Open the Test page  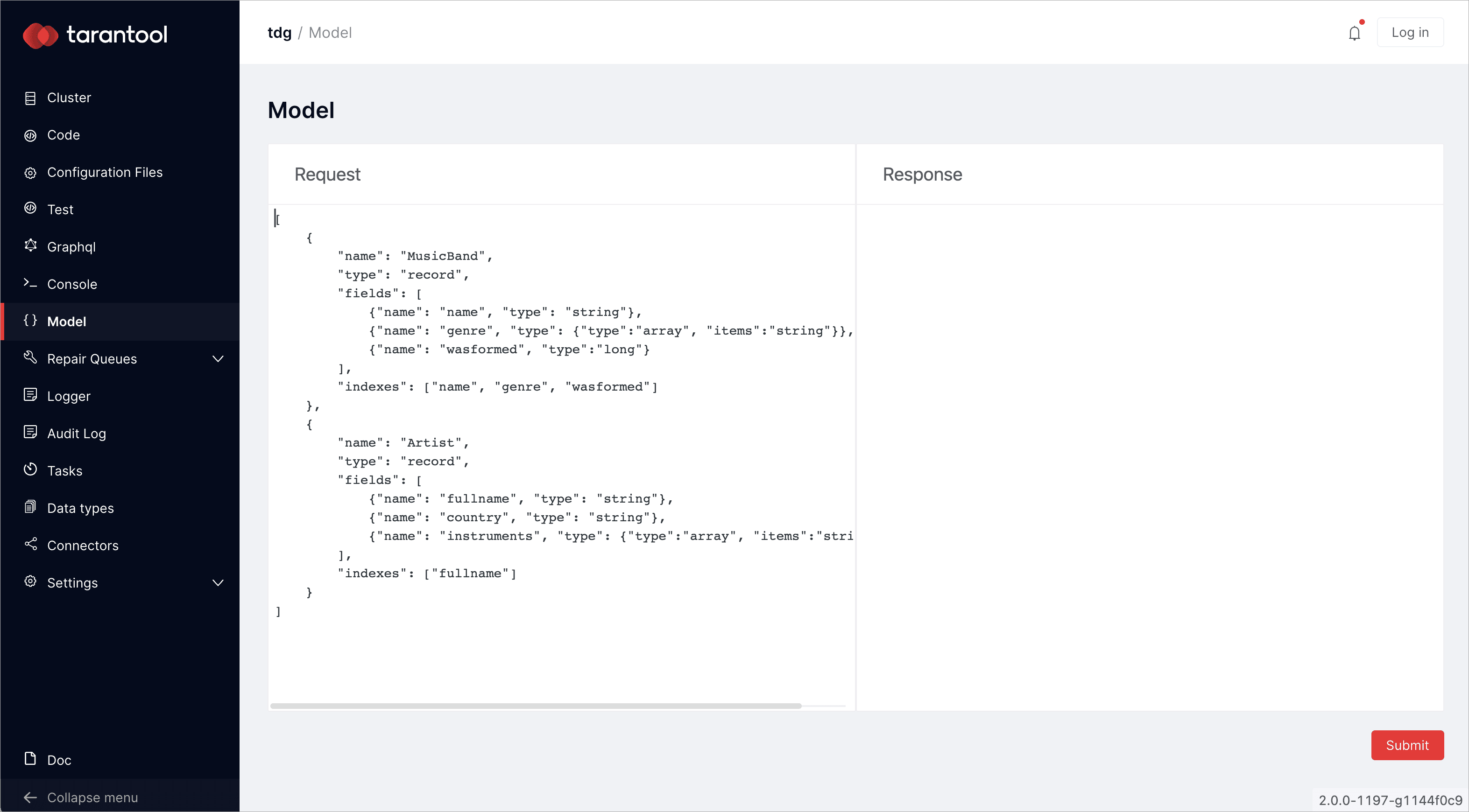pyautogui.click(x=120, y=210)
